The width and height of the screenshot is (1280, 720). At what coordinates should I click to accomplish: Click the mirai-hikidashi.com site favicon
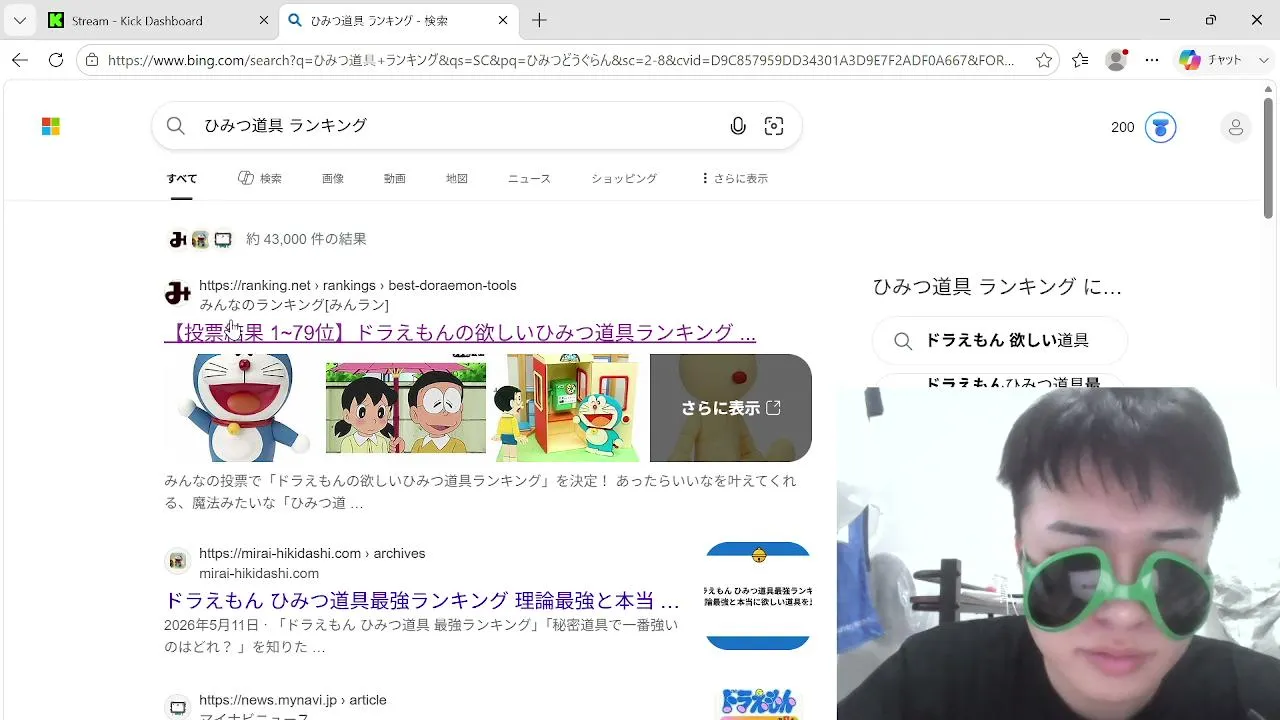point(178,562)
